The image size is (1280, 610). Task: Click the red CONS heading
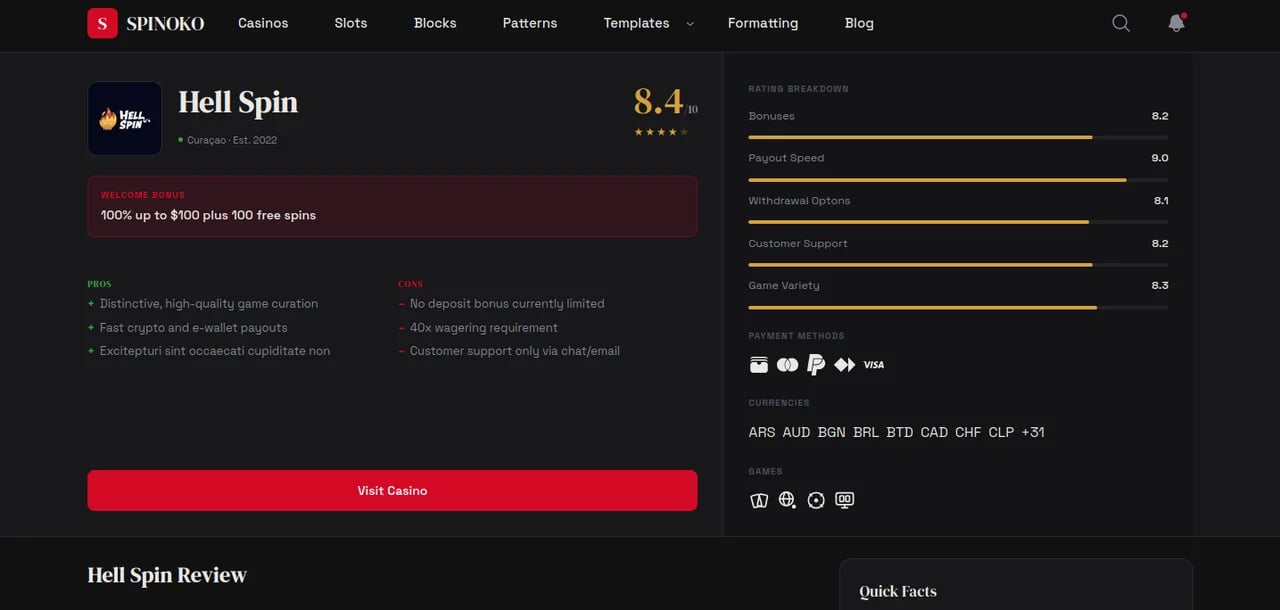(410, 284)
